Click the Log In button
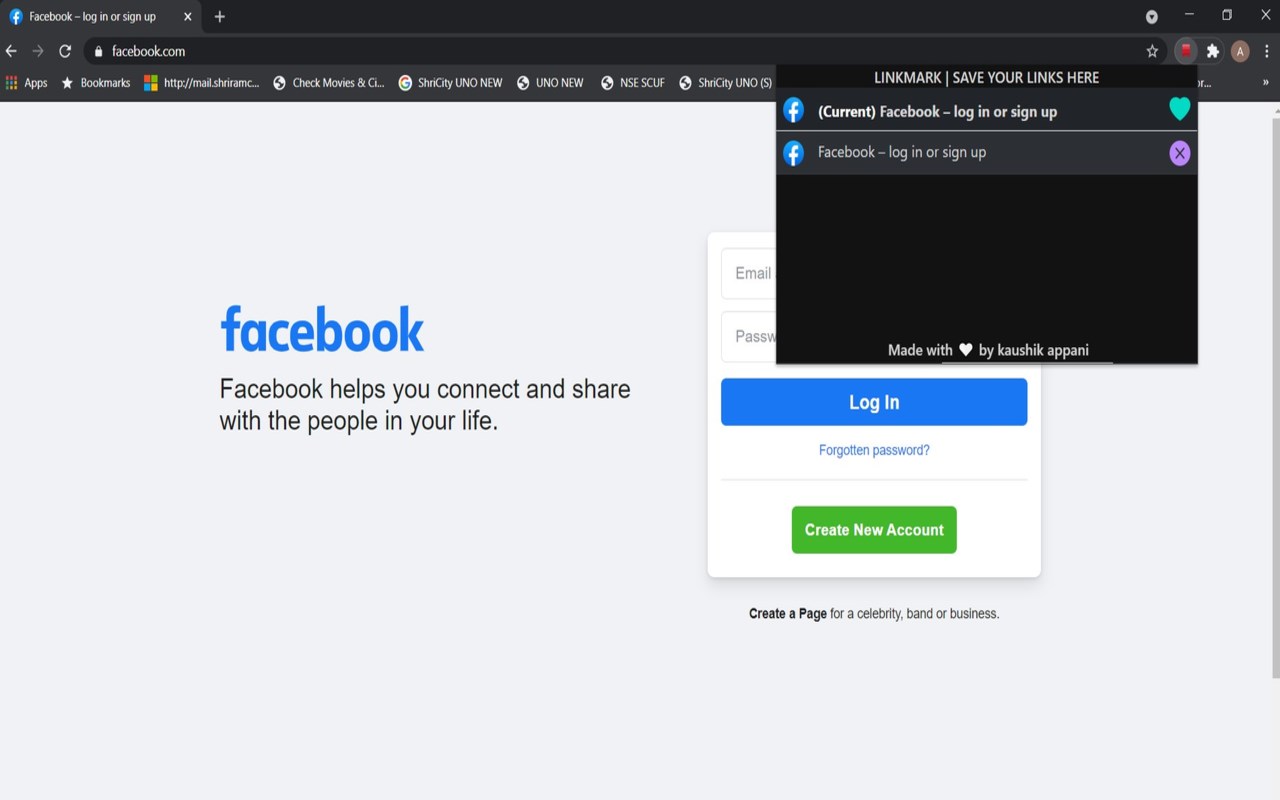 point(874,402)
